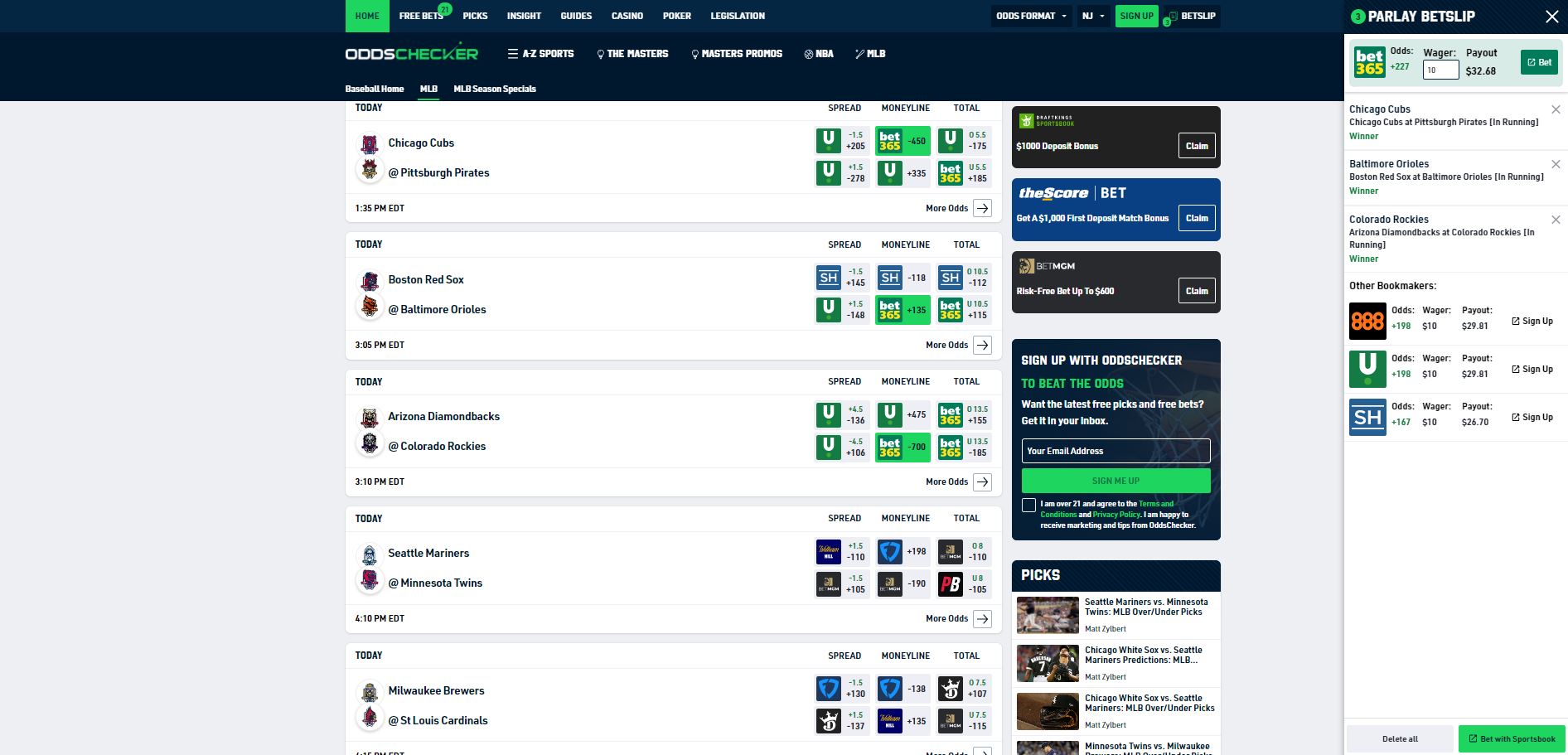Close the Parlay Betslip panel
This screenshot has height=755, width=1568.
[1552, 17]
